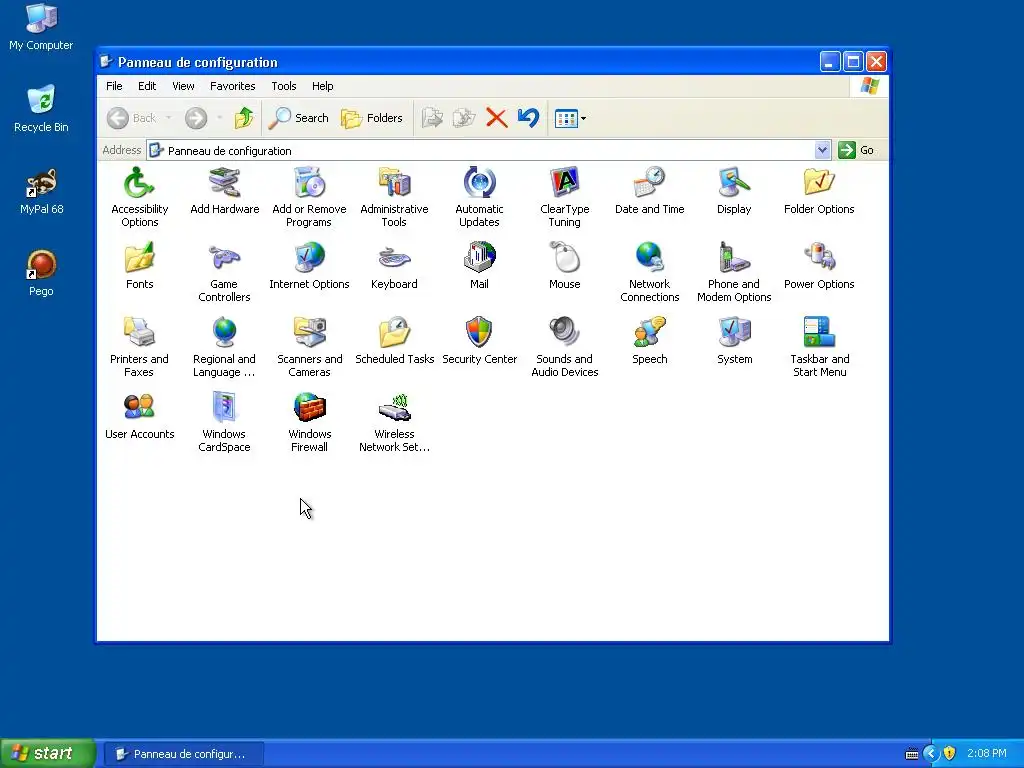Open the View menu
The image size is (1024, 768).
tap(184, 86)
